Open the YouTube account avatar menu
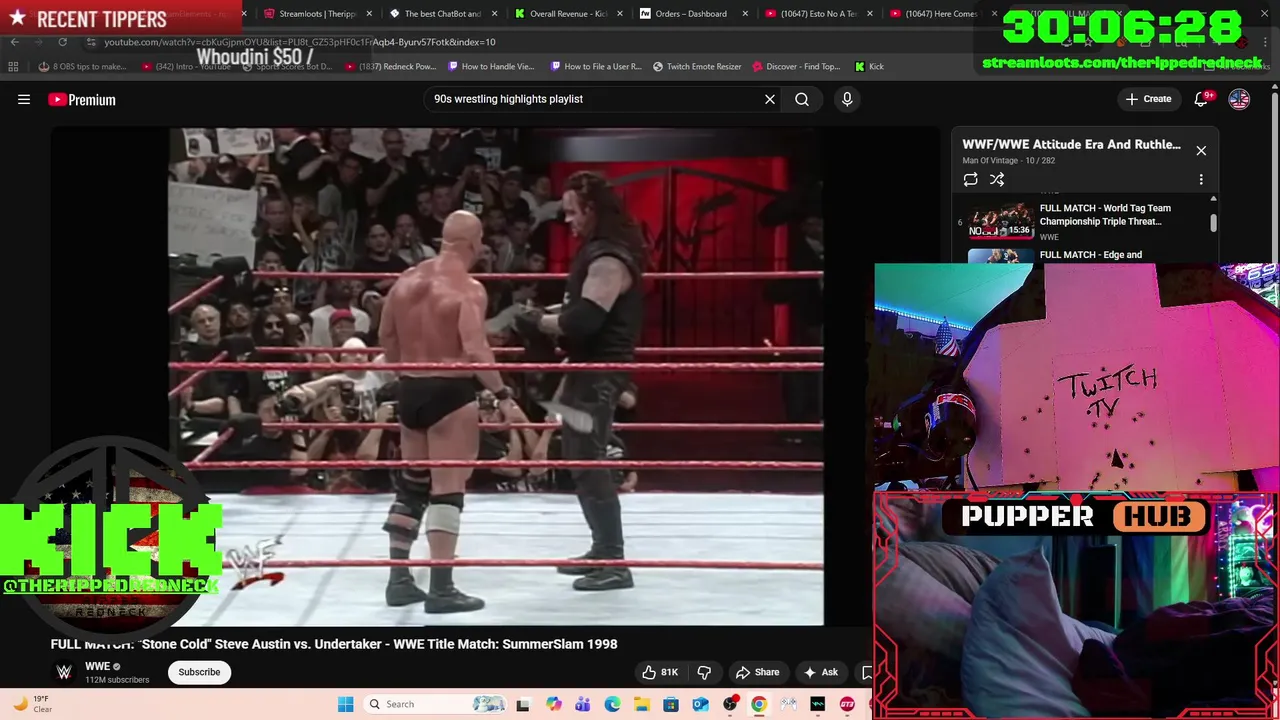Viewport: 1280px width, 720px height. (1239, 99)
